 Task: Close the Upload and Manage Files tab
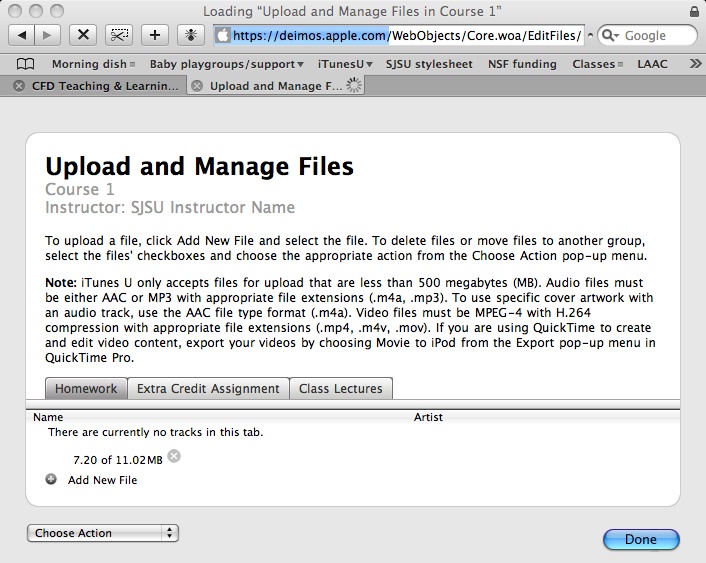(x=197, y=86)
